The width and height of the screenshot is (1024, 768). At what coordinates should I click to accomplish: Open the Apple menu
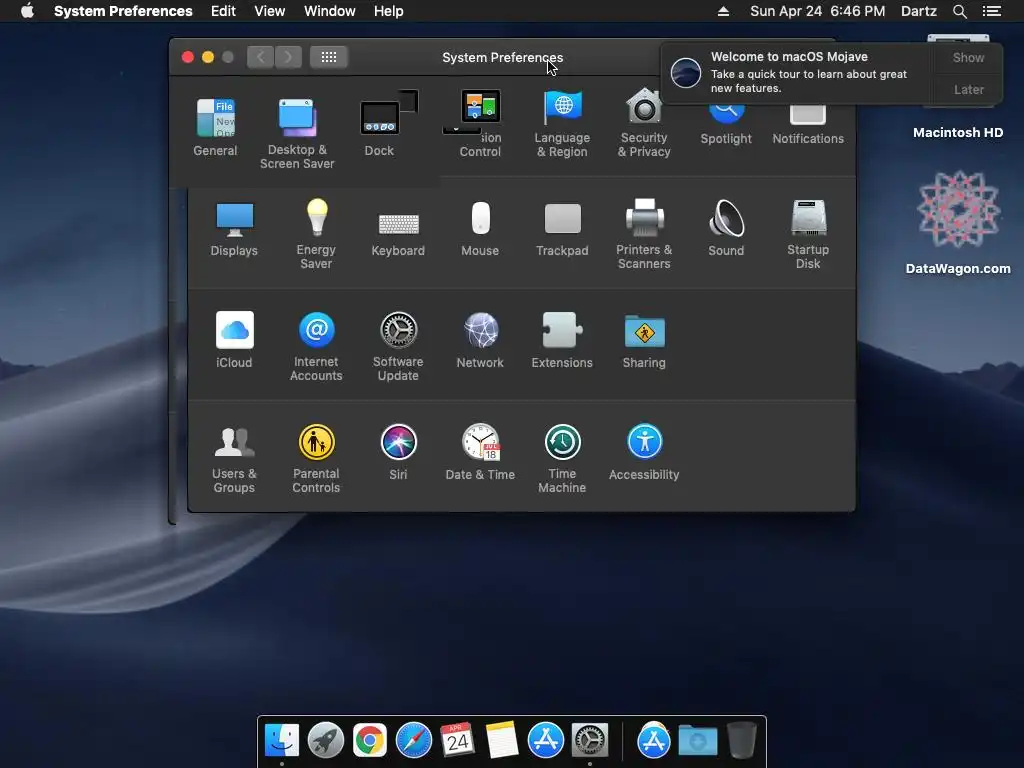point(27,11)
